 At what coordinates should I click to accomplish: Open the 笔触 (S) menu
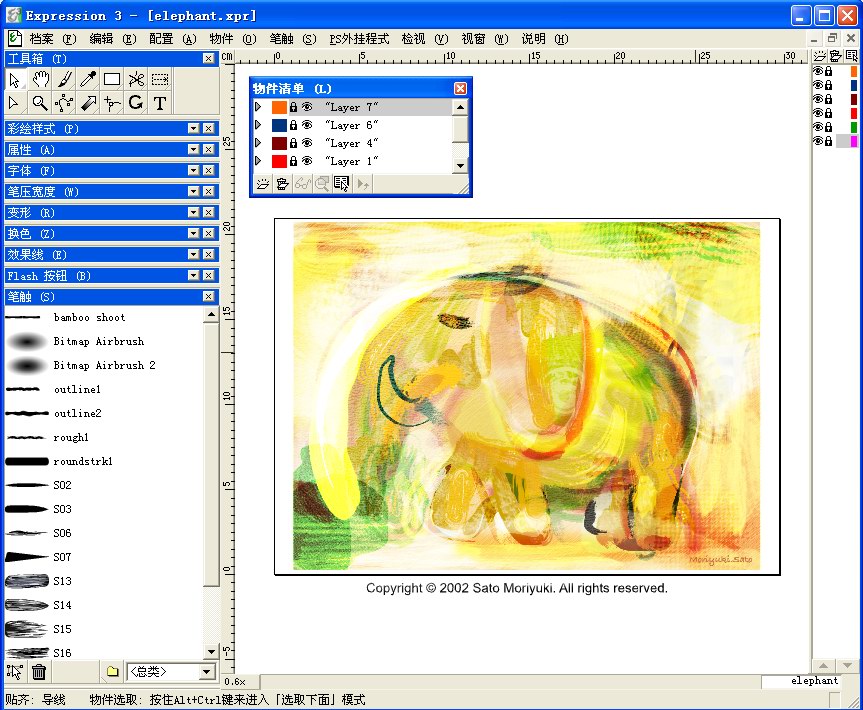coord(293,39)
